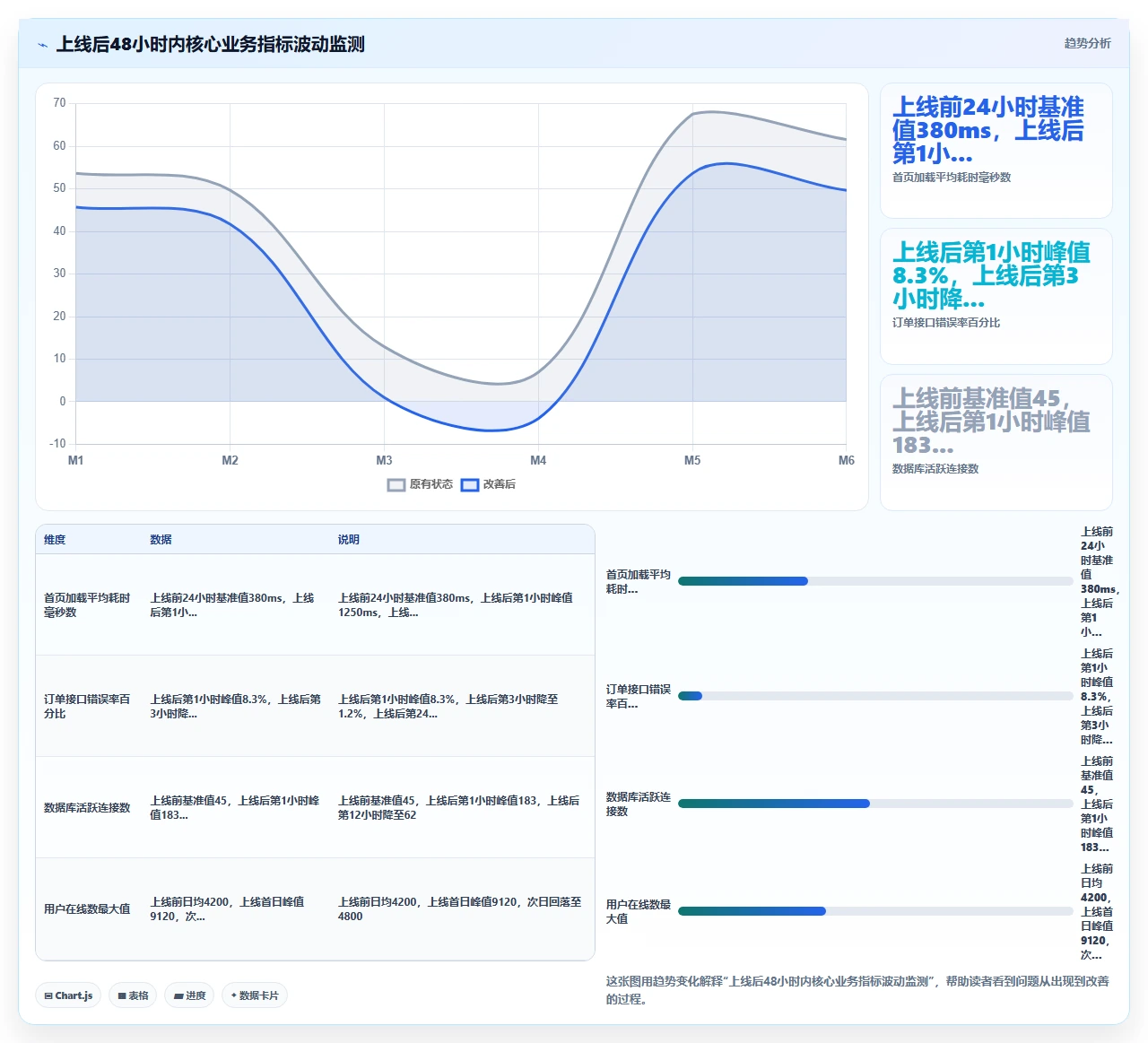Click the 维度 column header
This screenshot has height=1043, width=1148.
pyautogui.click(x=55, y=540)
